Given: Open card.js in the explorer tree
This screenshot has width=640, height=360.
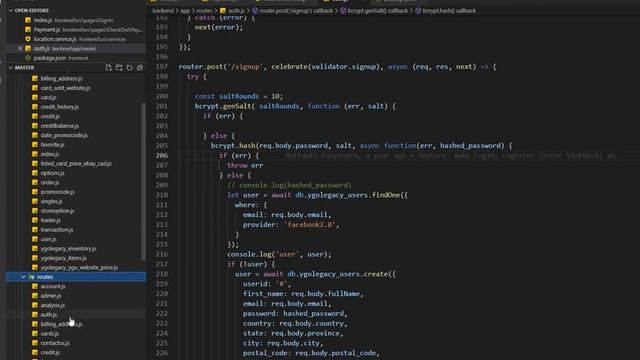Looking at the screenshot, I should 49,97.
